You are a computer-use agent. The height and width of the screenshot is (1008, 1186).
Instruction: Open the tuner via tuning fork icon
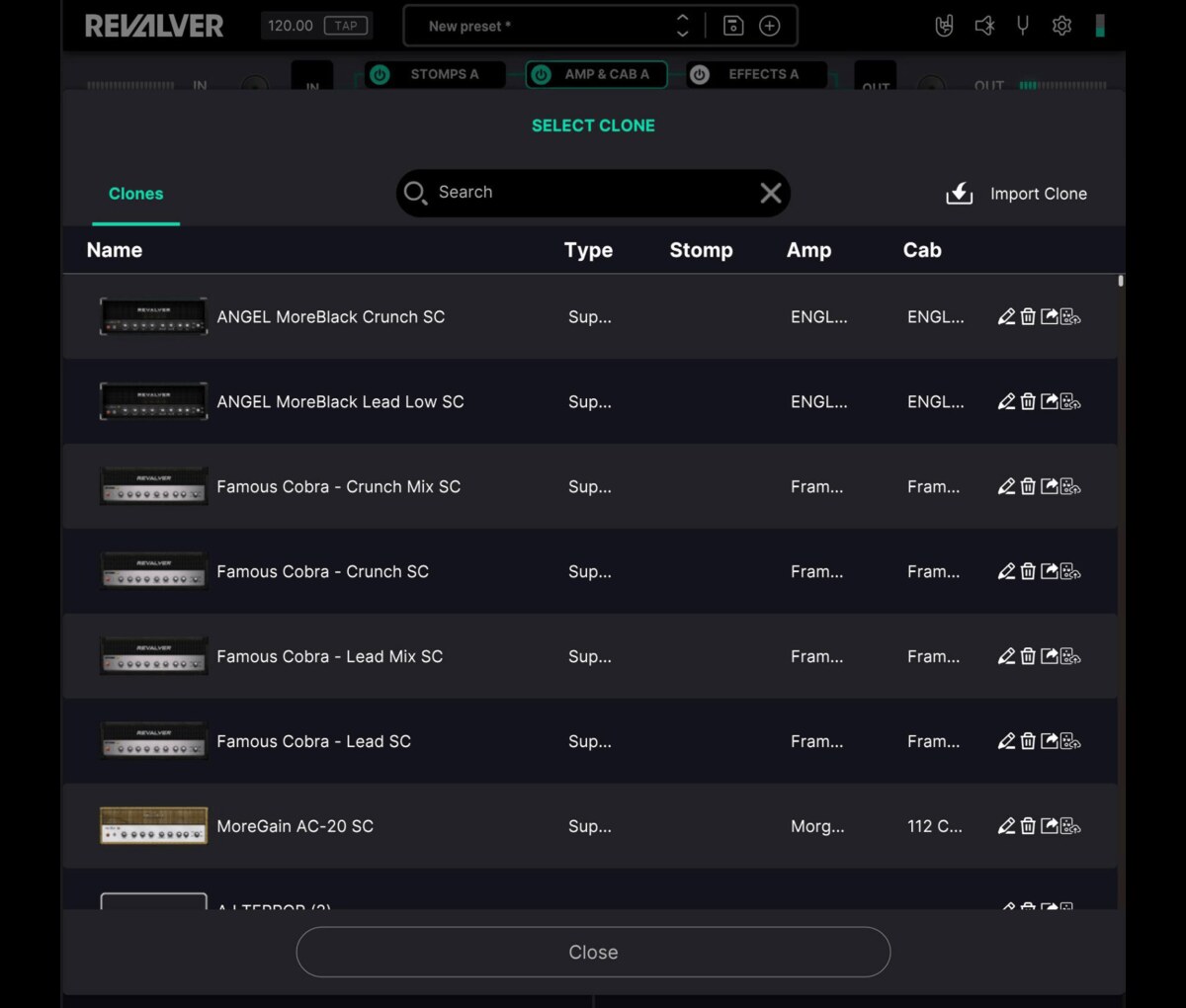[x=1023, y=26]
